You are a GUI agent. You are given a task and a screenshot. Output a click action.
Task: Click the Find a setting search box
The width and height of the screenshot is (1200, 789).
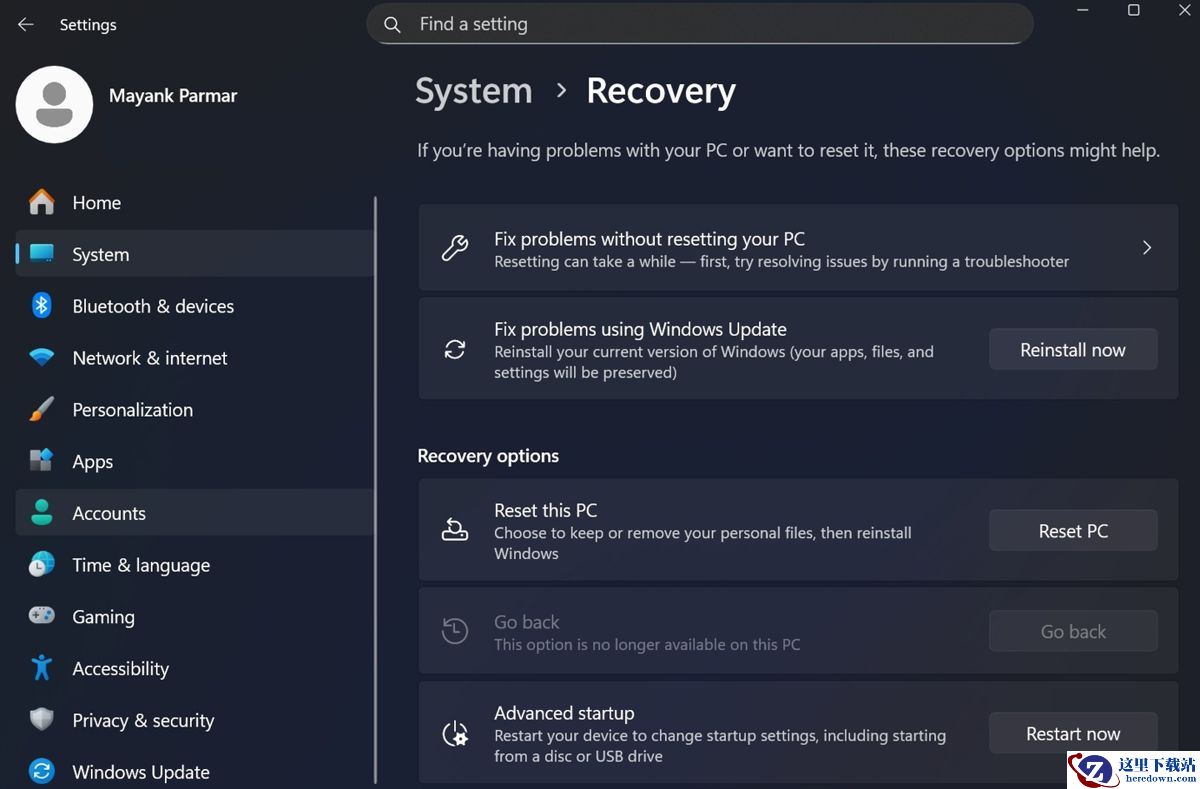click(x=700, y=24)
